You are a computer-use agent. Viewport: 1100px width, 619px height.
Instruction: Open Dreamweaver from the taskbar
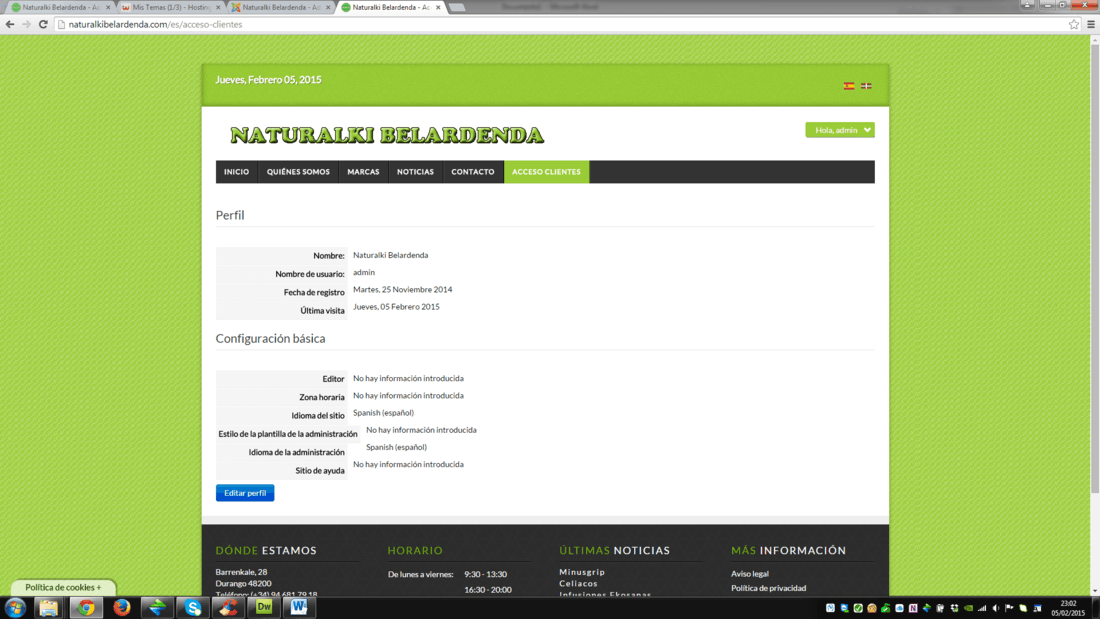(x=264, y=608)
